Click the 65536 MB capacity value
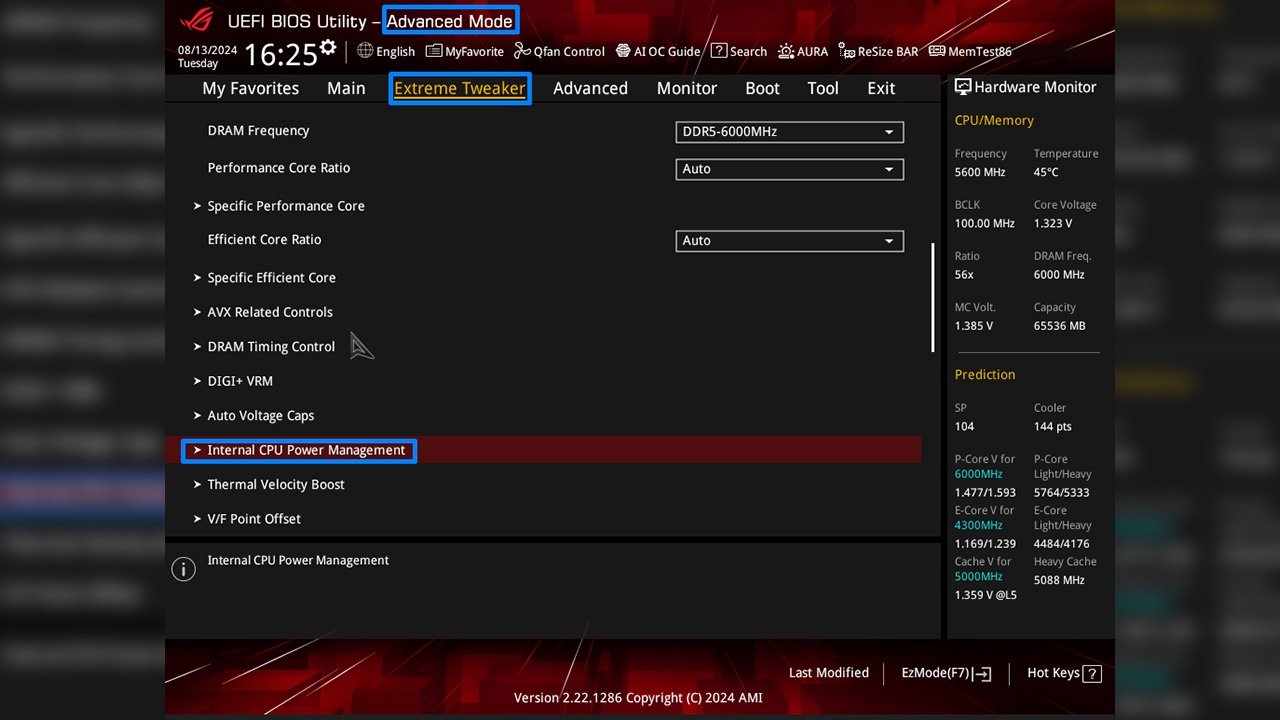Screen dimensions: 1280x720 click(1059, 326)
